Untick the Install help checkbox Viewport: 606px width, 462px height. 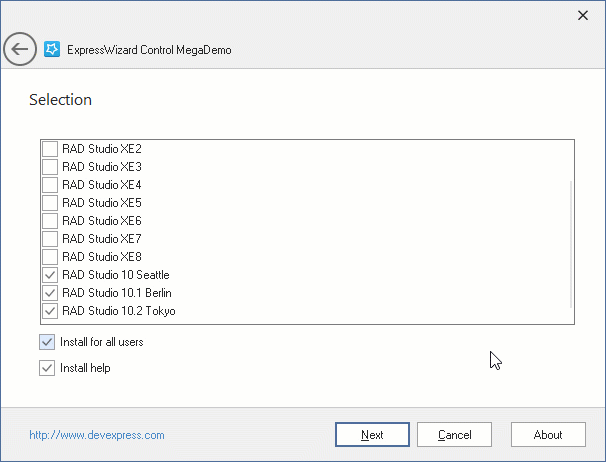pos(47,368)
